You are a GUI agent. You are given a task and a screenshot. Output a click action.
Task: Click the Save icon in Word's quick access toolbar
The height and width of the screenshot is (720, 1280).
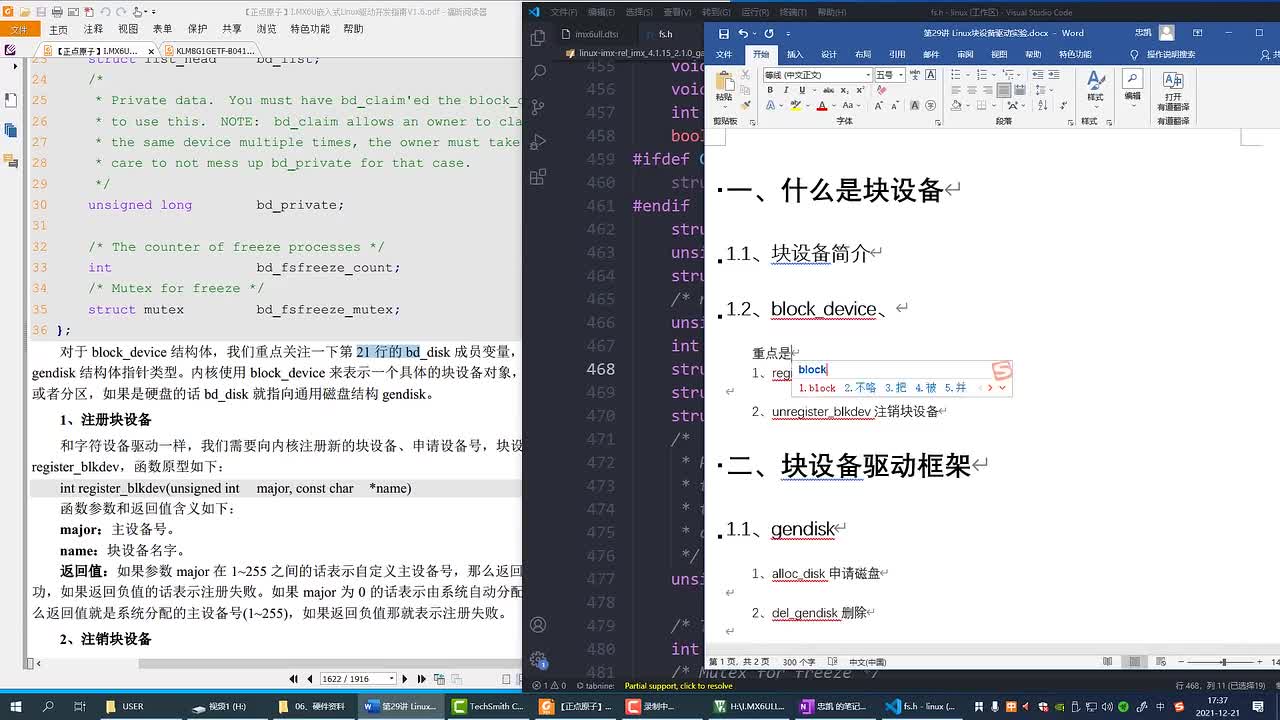click(x=724, y=33)
